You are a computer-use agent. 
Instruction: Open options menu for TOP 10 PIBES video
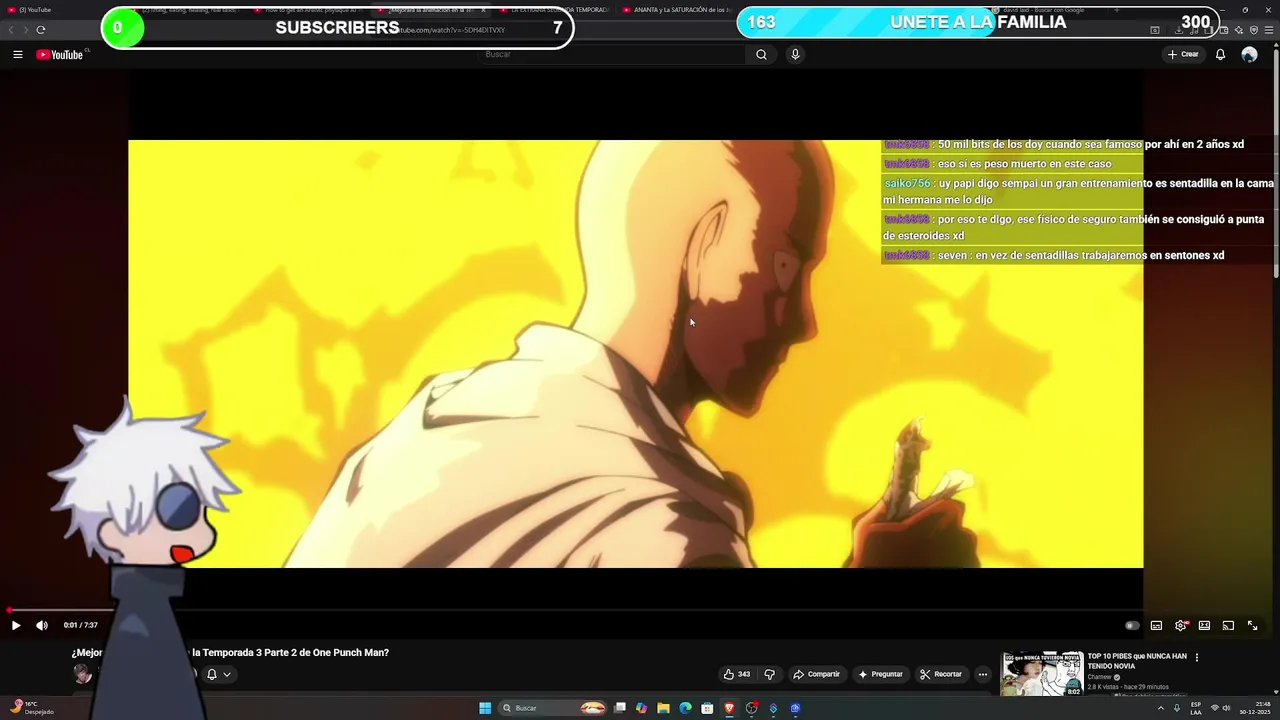tap(1197, 658)
